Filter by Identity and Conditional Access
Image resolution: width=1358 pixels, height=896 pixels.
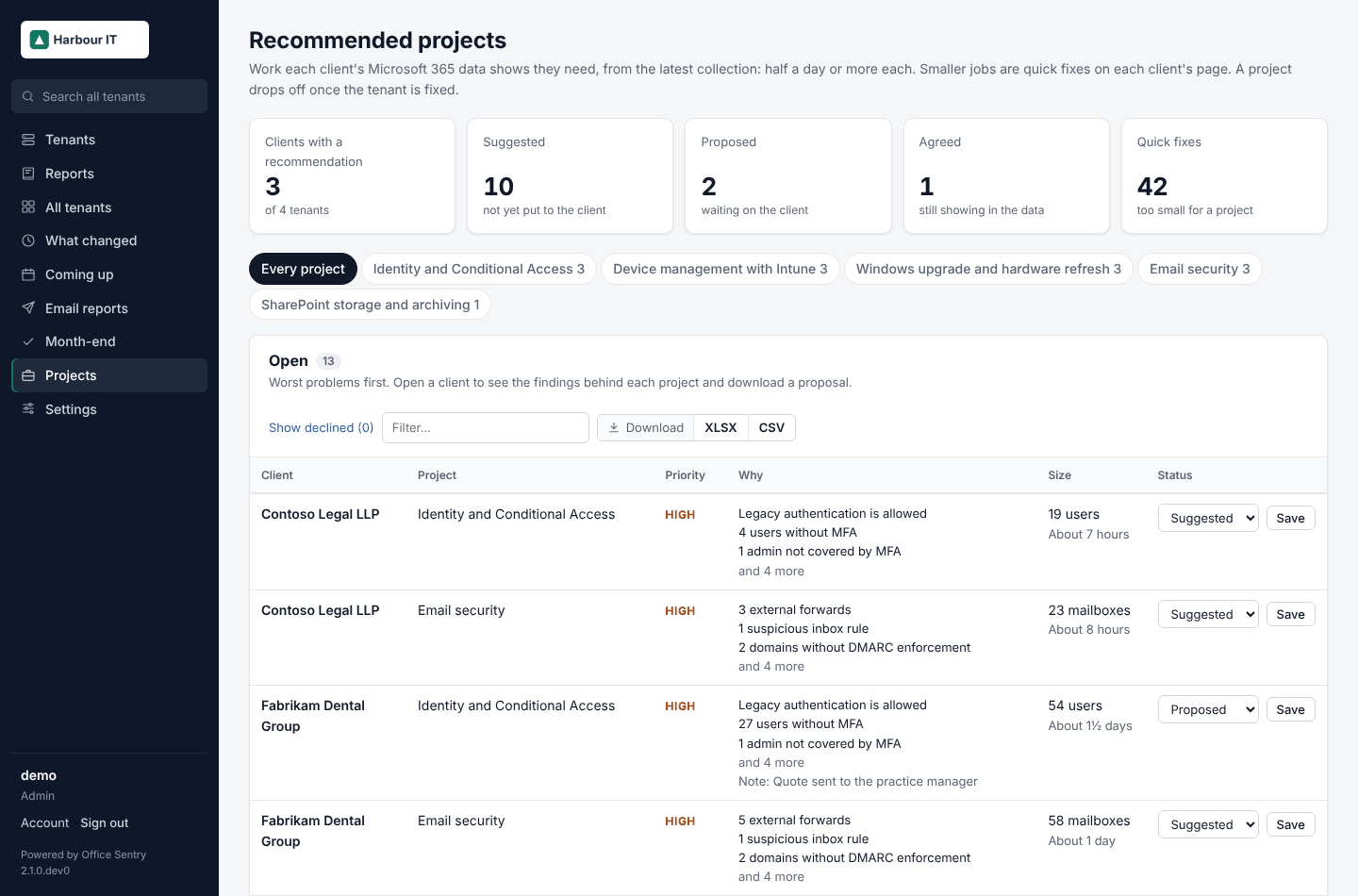click(479, 269)
